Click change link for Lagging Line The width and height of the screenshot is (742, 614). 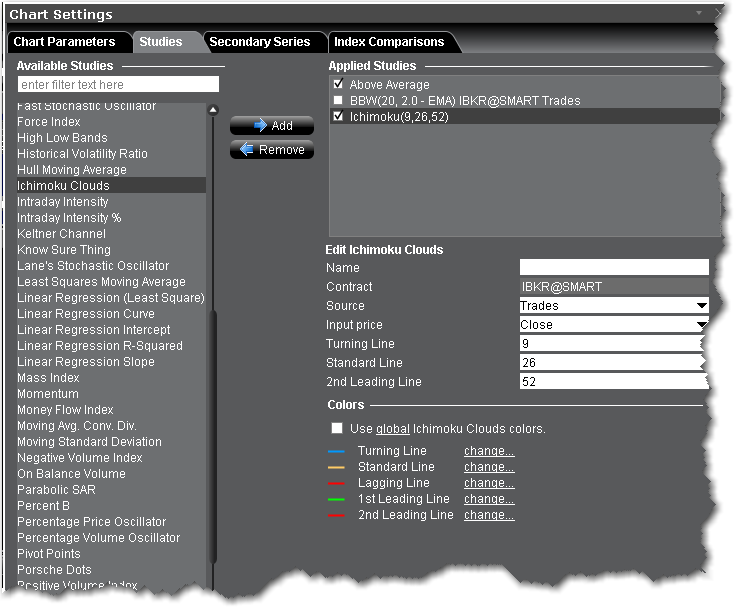(489, 483)
